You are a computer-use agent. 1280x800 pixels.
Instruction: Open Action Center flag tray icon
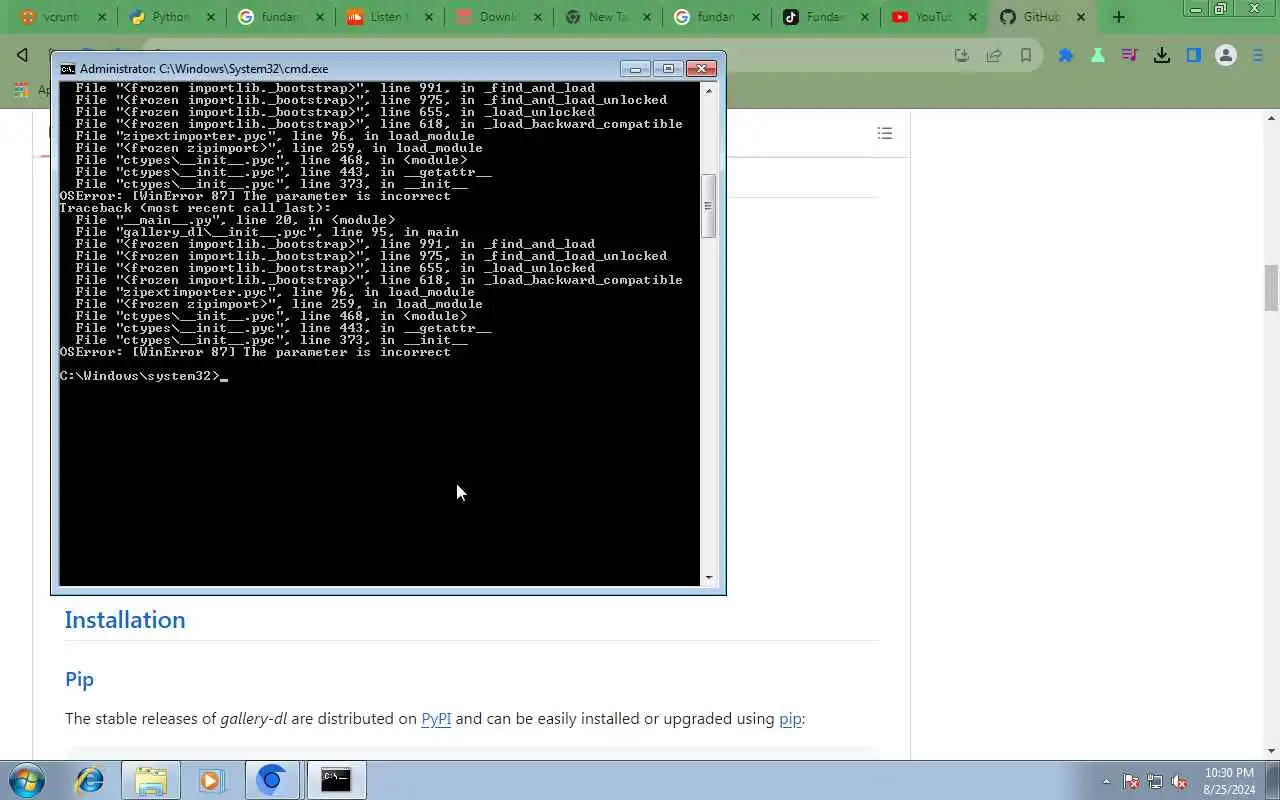coord(1131,781)
